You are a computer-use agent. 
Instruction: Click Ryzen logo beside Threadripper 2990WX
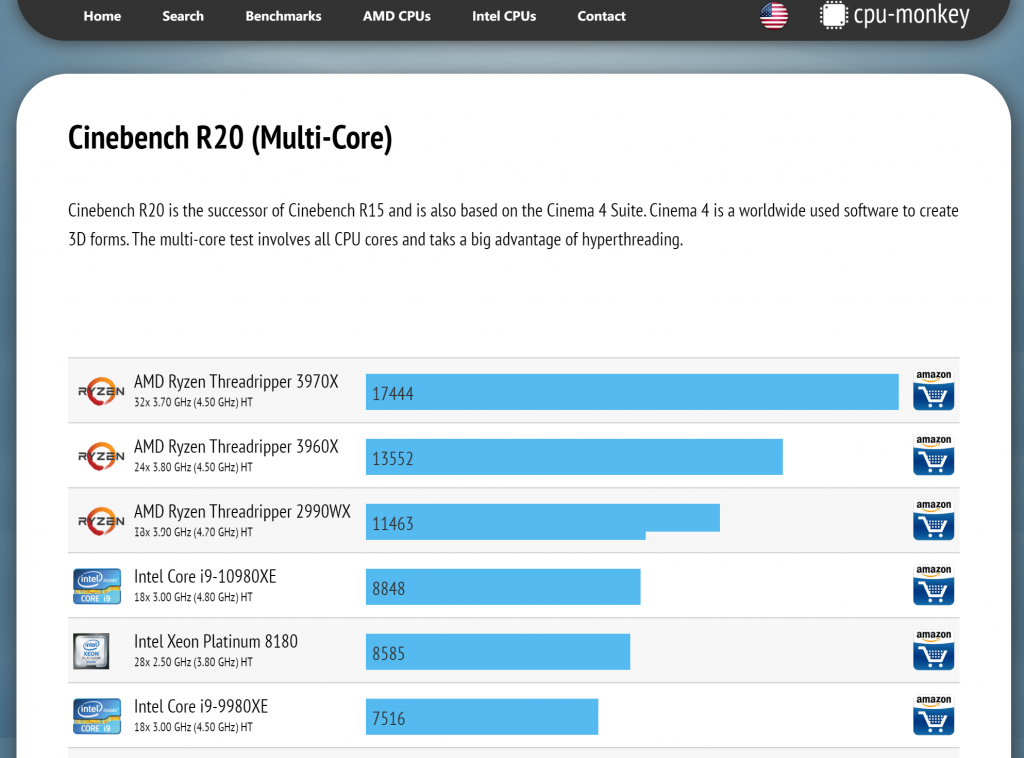101,521
